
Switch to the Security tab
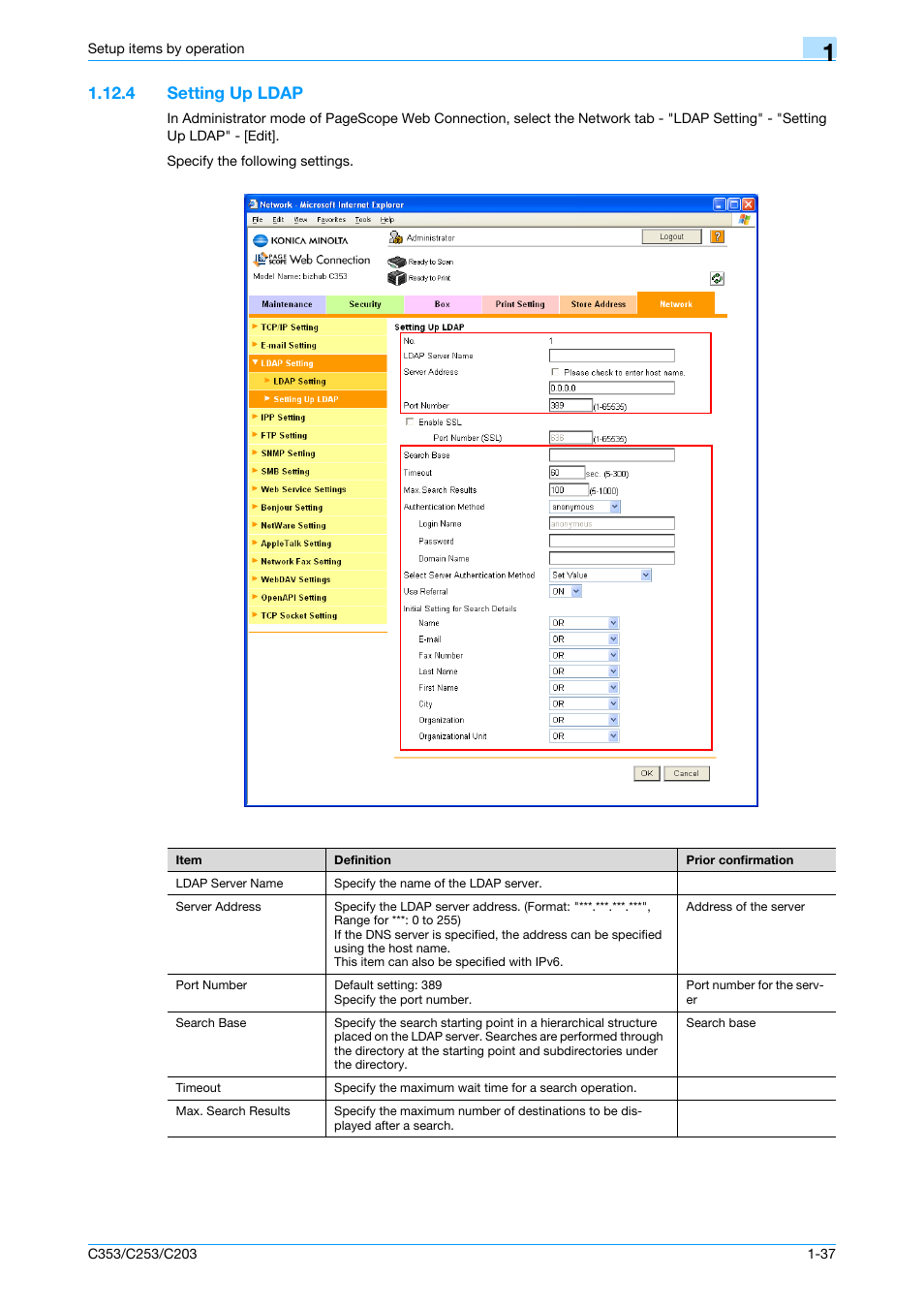tap(365, 304)
